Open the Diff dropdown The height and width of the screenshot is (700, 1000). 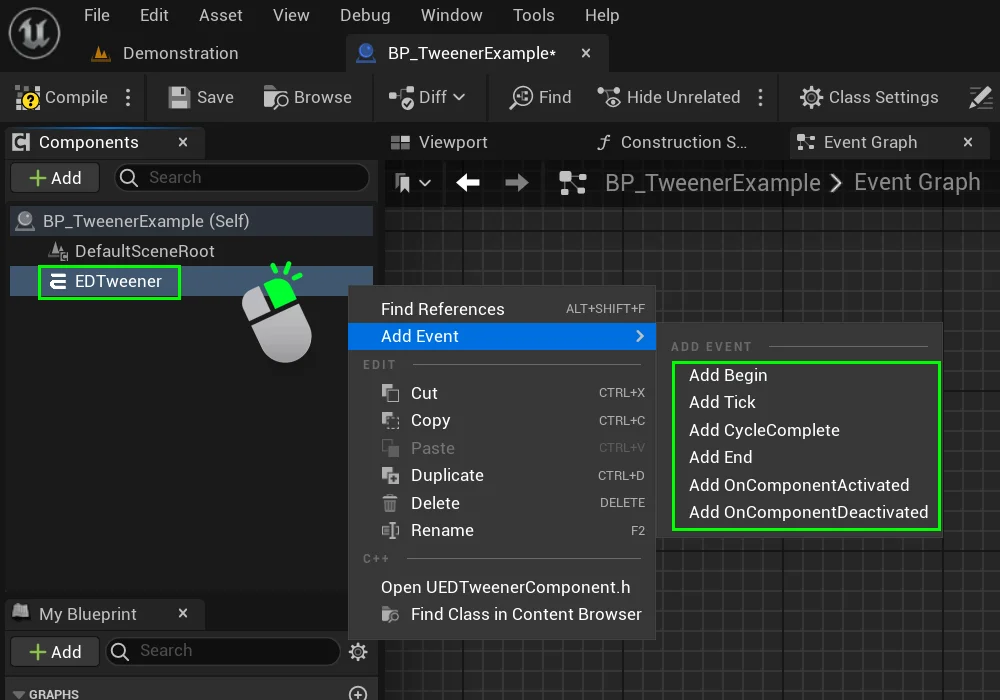click(x=428, y=97)
